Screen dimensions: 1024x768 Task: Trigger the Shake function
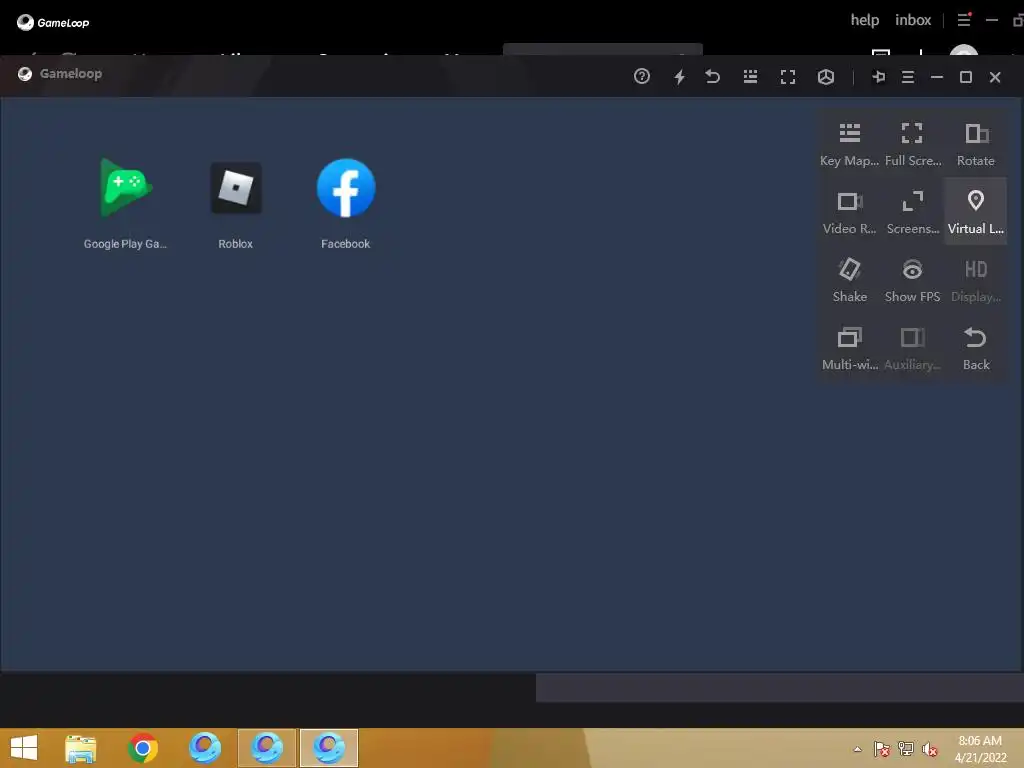point(849,280)
